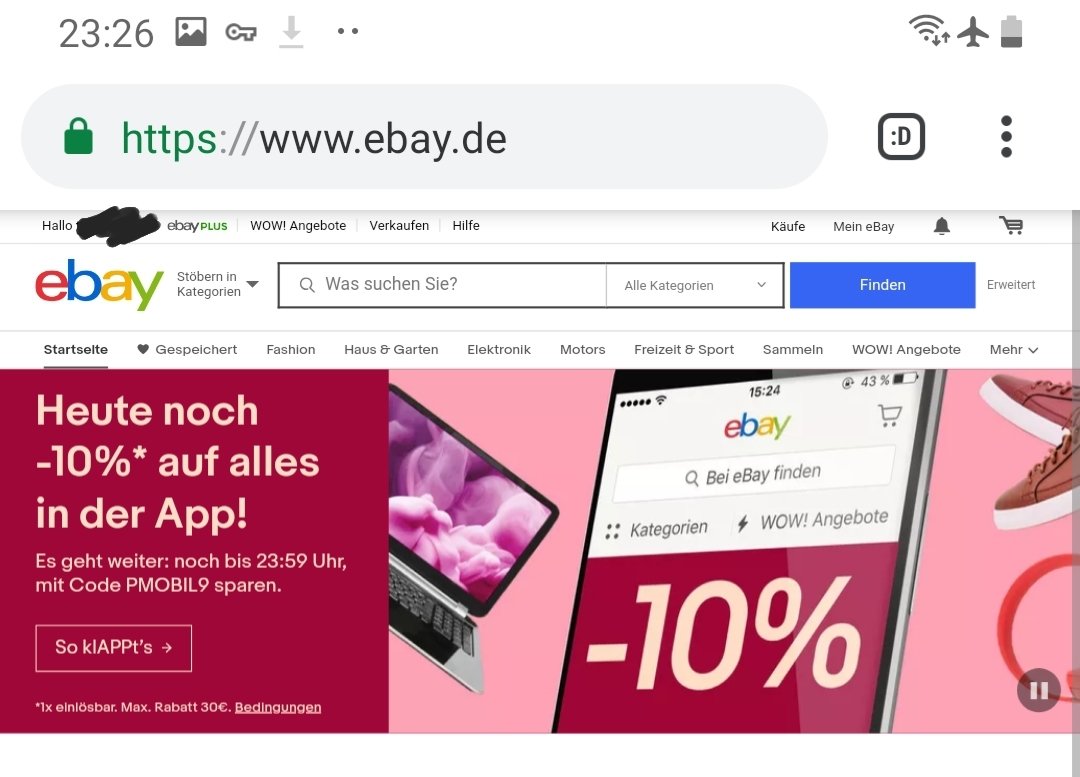
Task: Open Alle Kategorien dropdown
Action: (695, 285)
